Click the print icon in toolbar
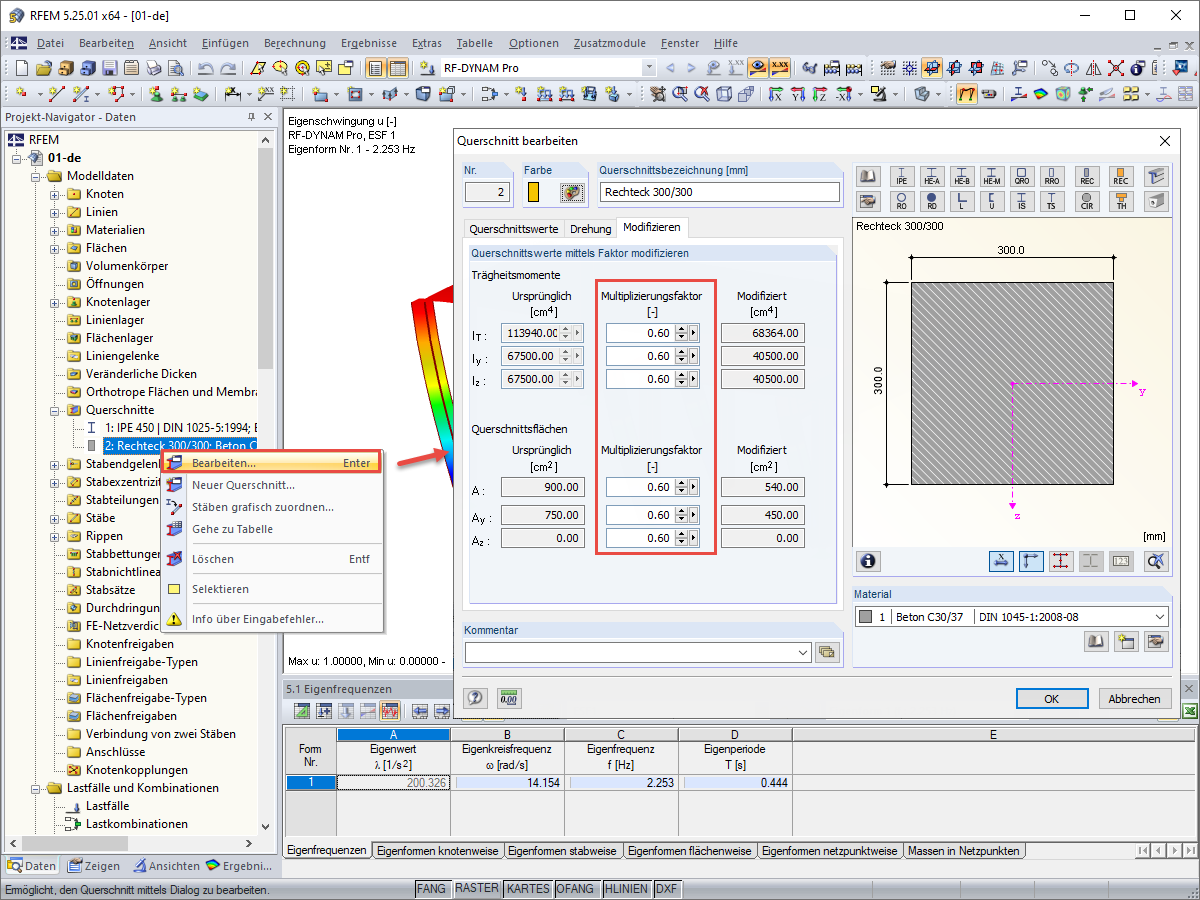1200x900 pixels. pos(153,68)
